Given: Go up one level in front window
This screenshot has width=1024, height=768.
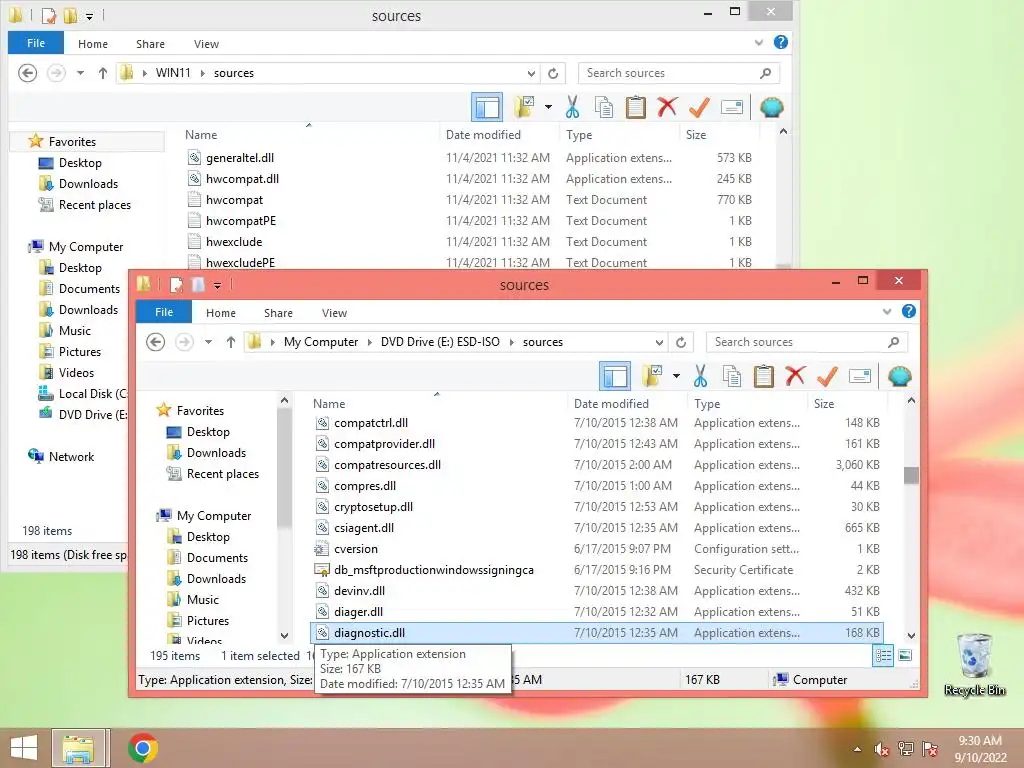Looking at the screenshot, I should coord(231,342).
